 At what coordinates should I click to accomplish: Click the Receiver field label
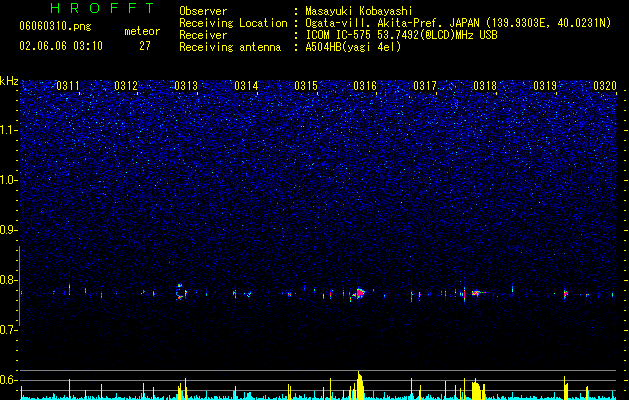coord(203,35)
